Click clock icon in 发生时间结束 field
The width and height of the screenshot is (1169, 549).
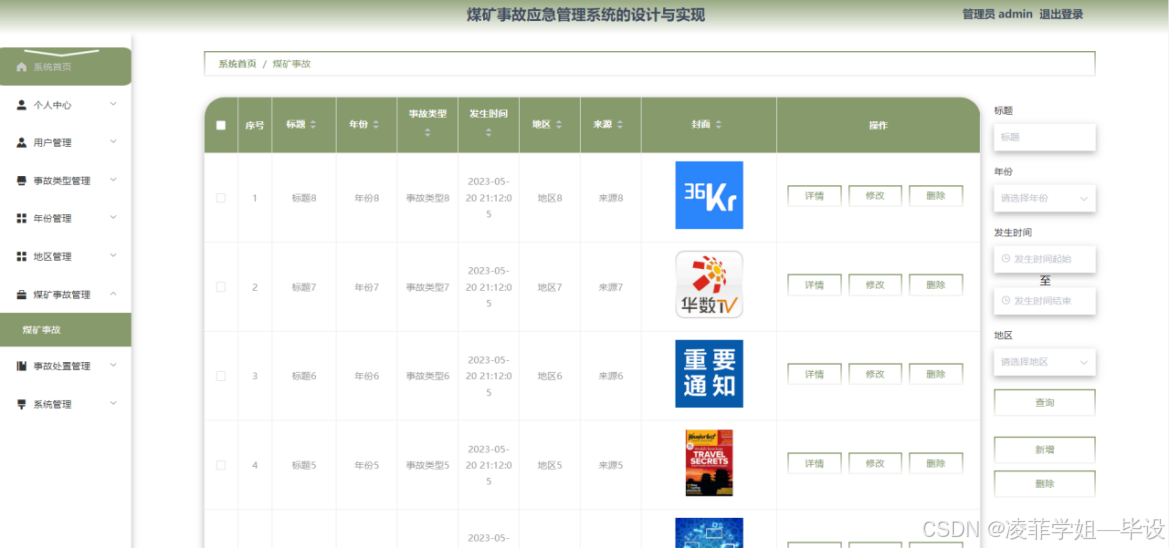1006,301
